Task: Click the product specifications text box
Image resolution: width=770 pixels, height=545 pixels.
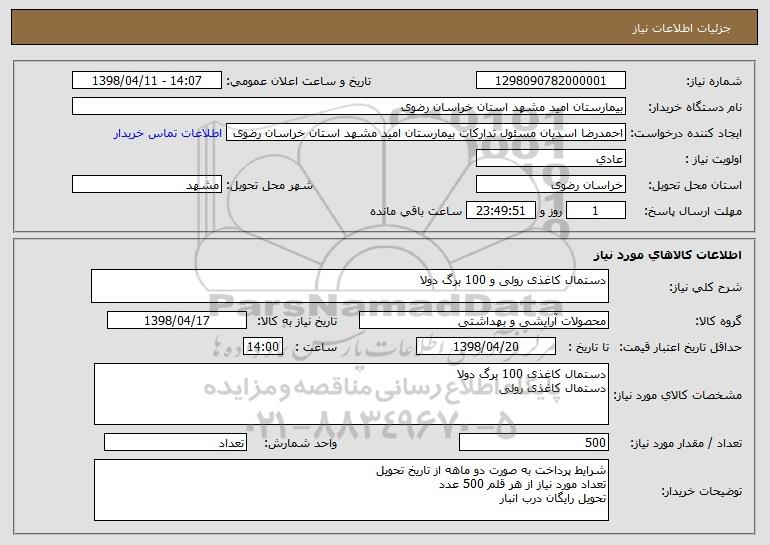Action: 351,394
